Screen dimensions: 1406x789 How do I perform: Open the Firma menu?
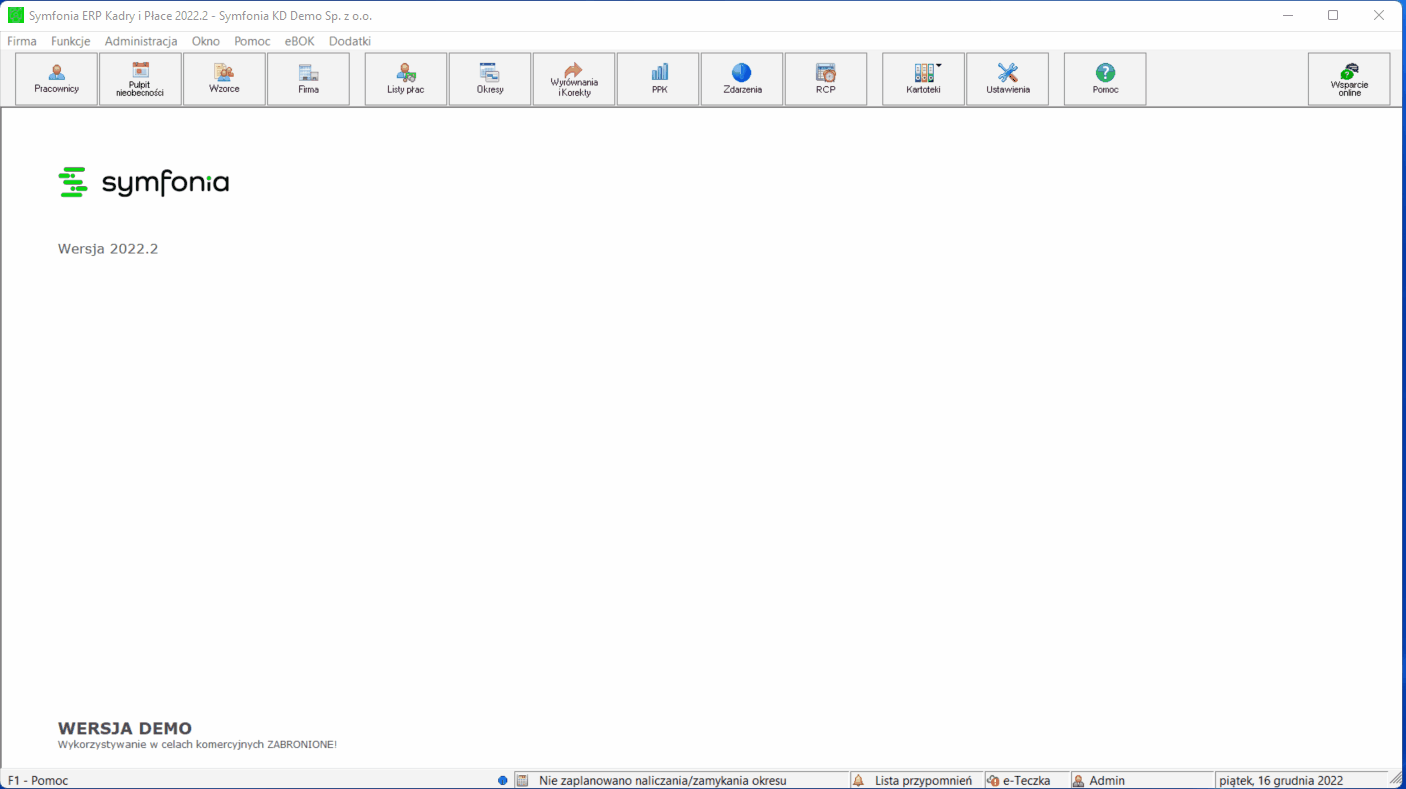click(22, 41)
